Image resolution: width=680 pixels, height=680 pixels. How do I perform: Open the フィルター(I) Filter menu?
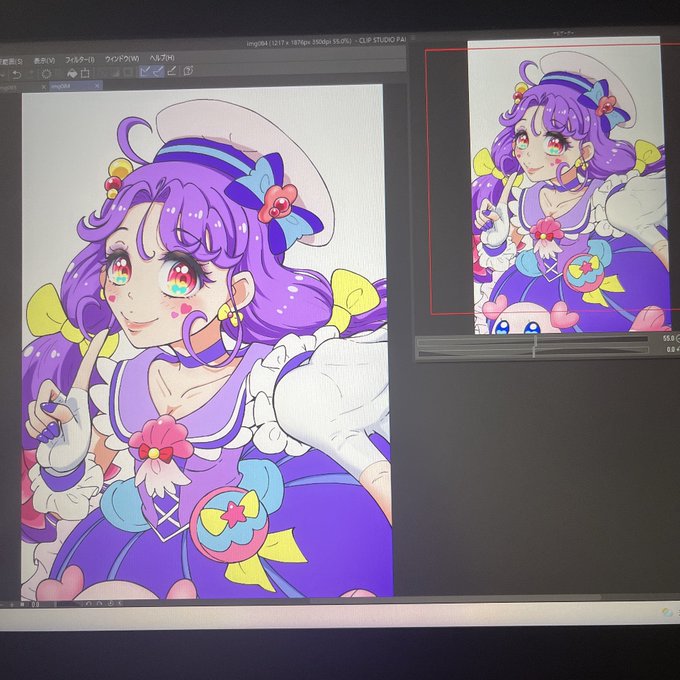pos(80,59)
